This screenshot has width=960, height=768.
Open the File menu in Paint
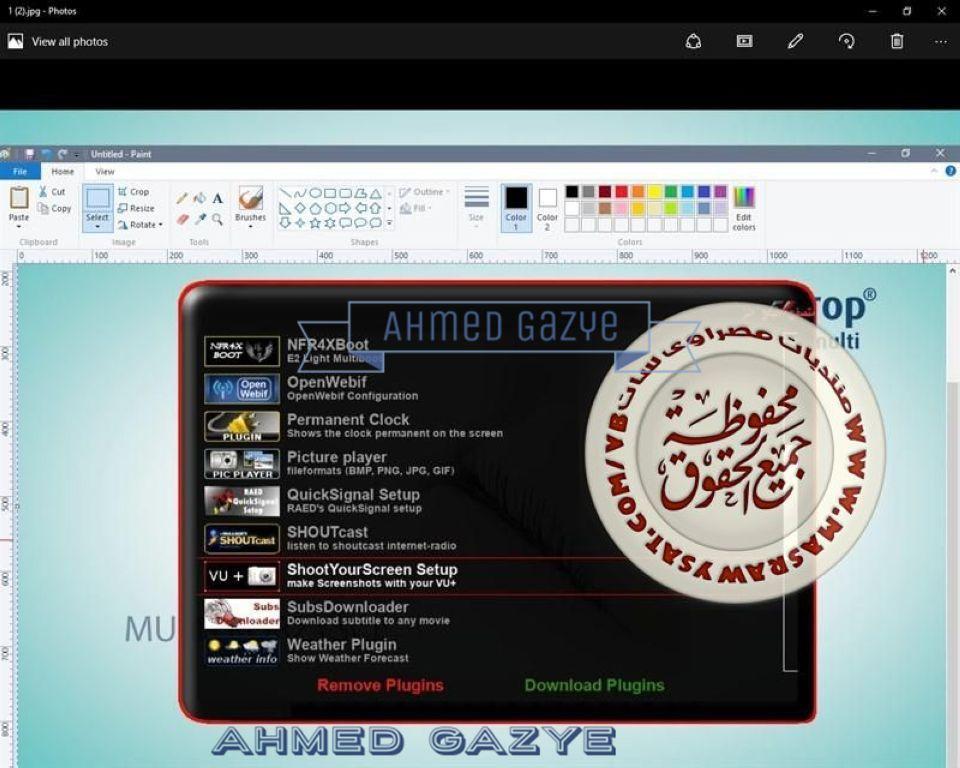point(20,171)
